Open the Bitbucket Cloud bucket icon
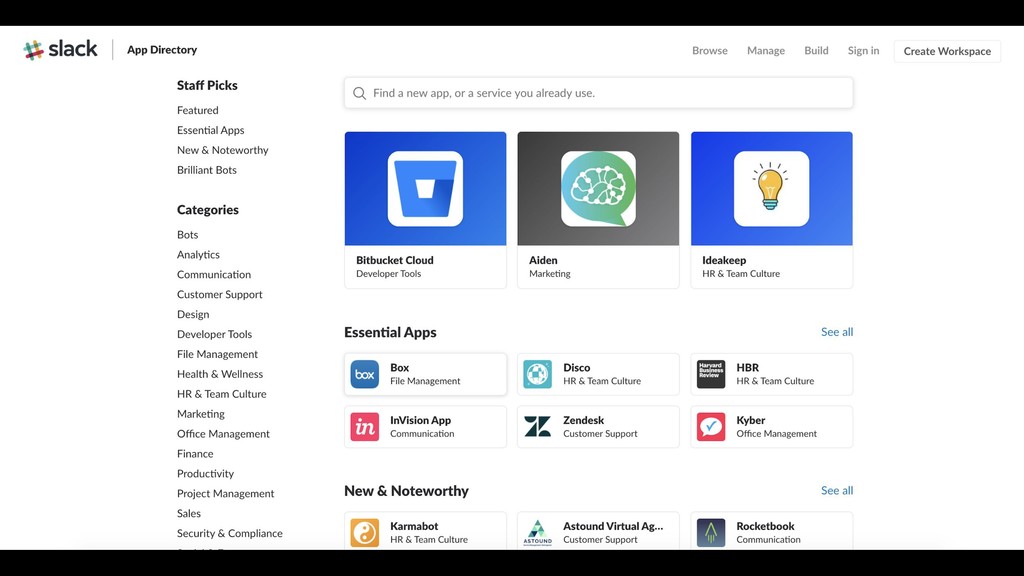The height and width of the screenshot is (576, 1024). click(x=425, y=189)
